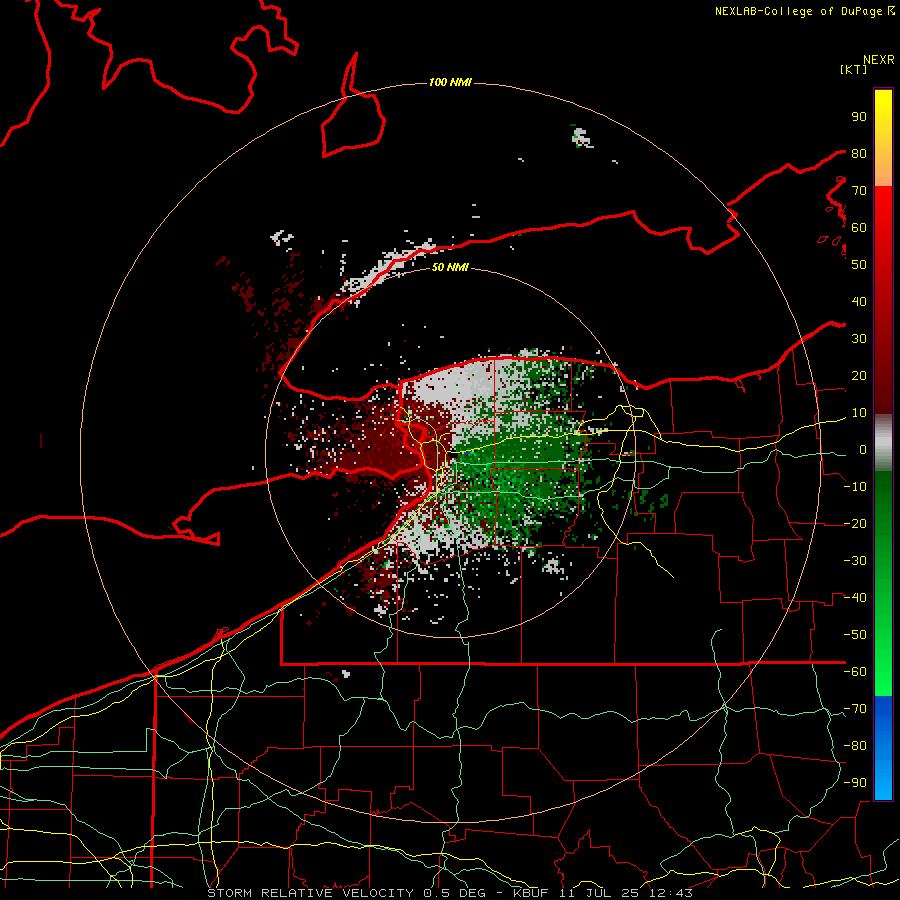Click the 0 value on the velocity scale
Viewport: 900px width, 900px height.
[x=863, y=450]
